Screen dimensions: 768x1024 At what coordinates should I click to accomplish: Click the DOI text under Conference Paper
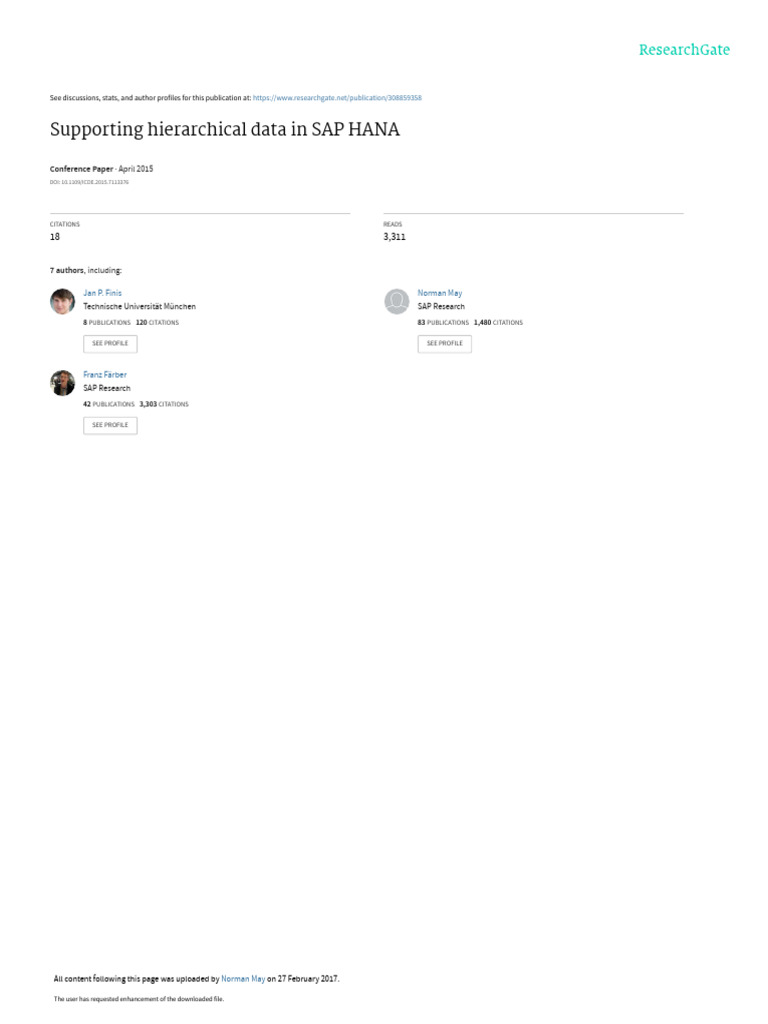89,182
